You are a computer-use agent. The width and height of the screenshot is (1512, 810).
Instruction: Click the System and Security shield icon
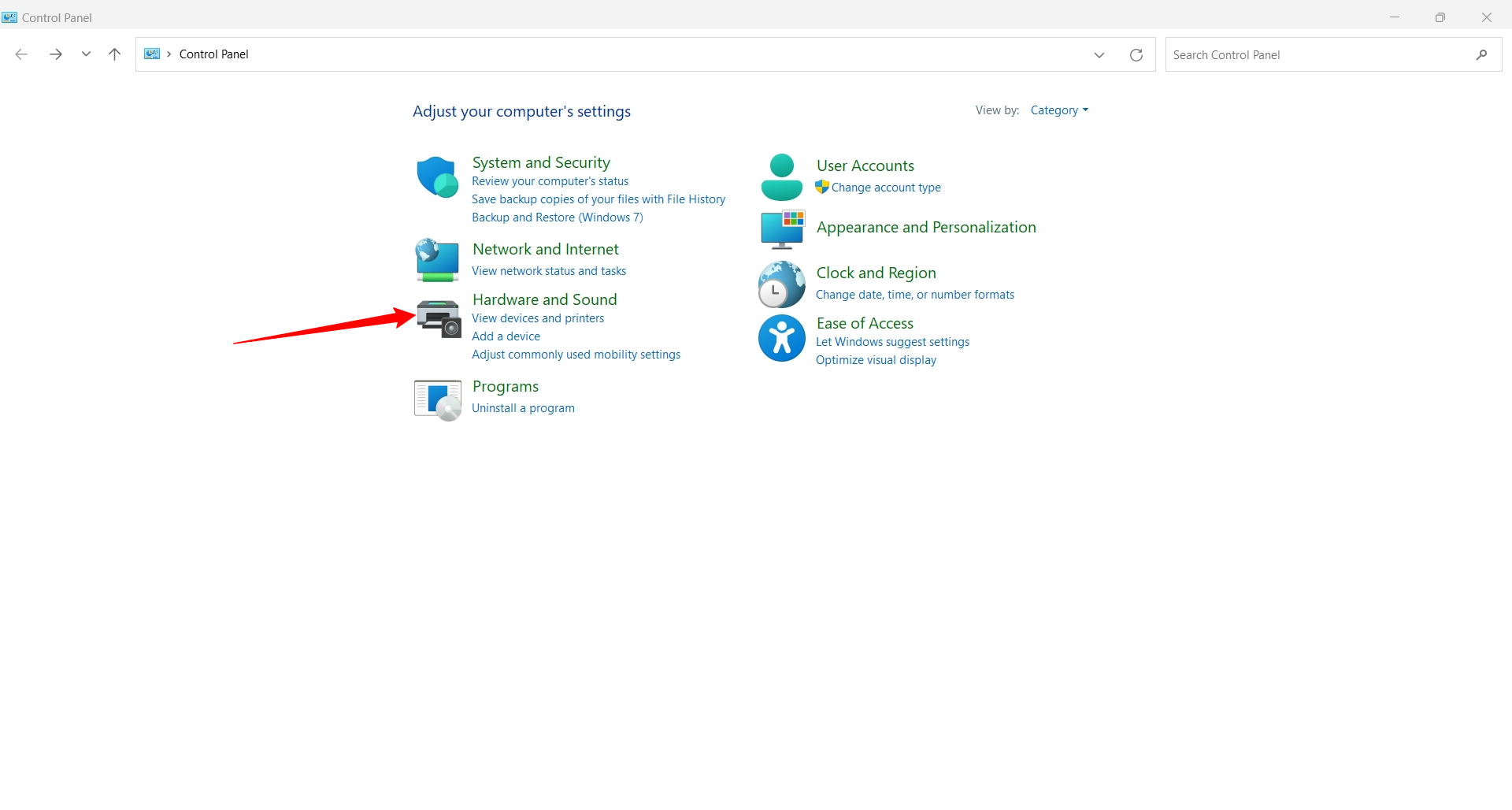coord(437,176)
